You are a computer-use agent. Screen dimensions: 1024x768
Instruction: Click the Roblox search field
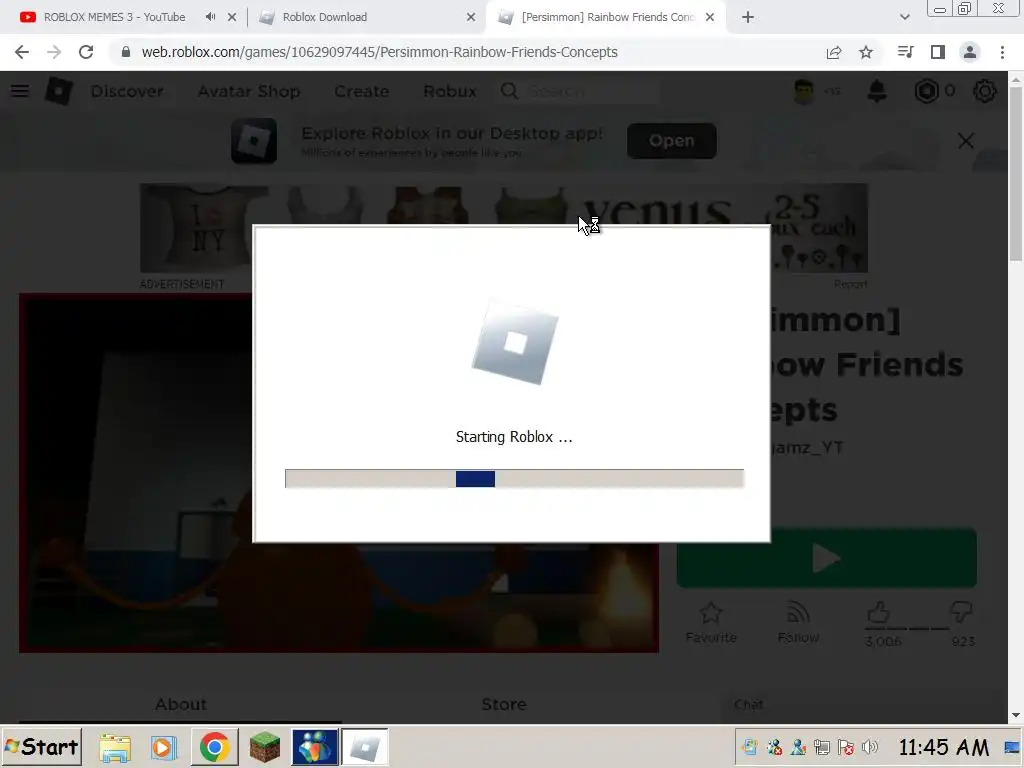(579, 91)
